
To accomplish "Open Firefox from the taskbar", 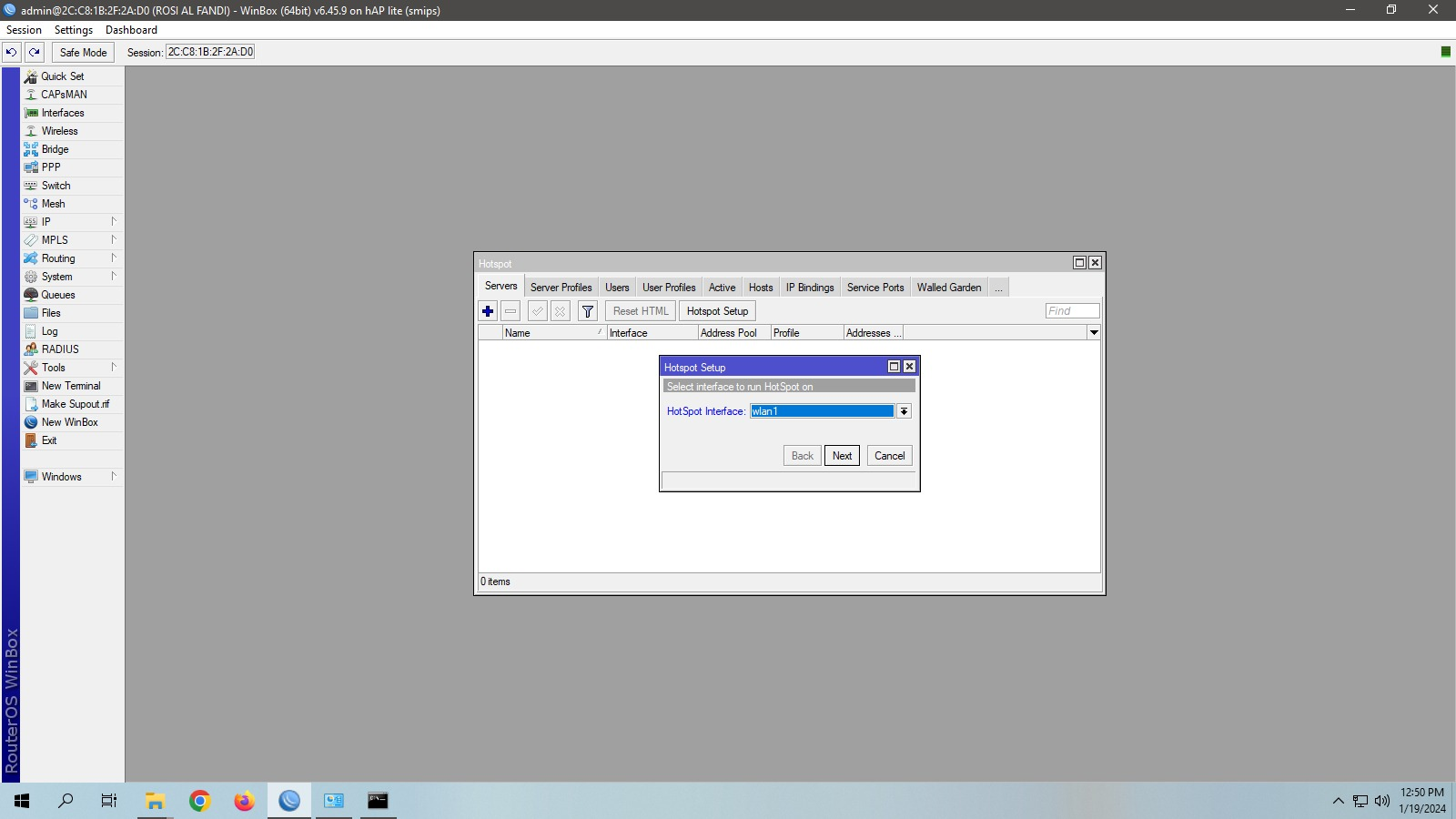I will click(x=244, y=801).
